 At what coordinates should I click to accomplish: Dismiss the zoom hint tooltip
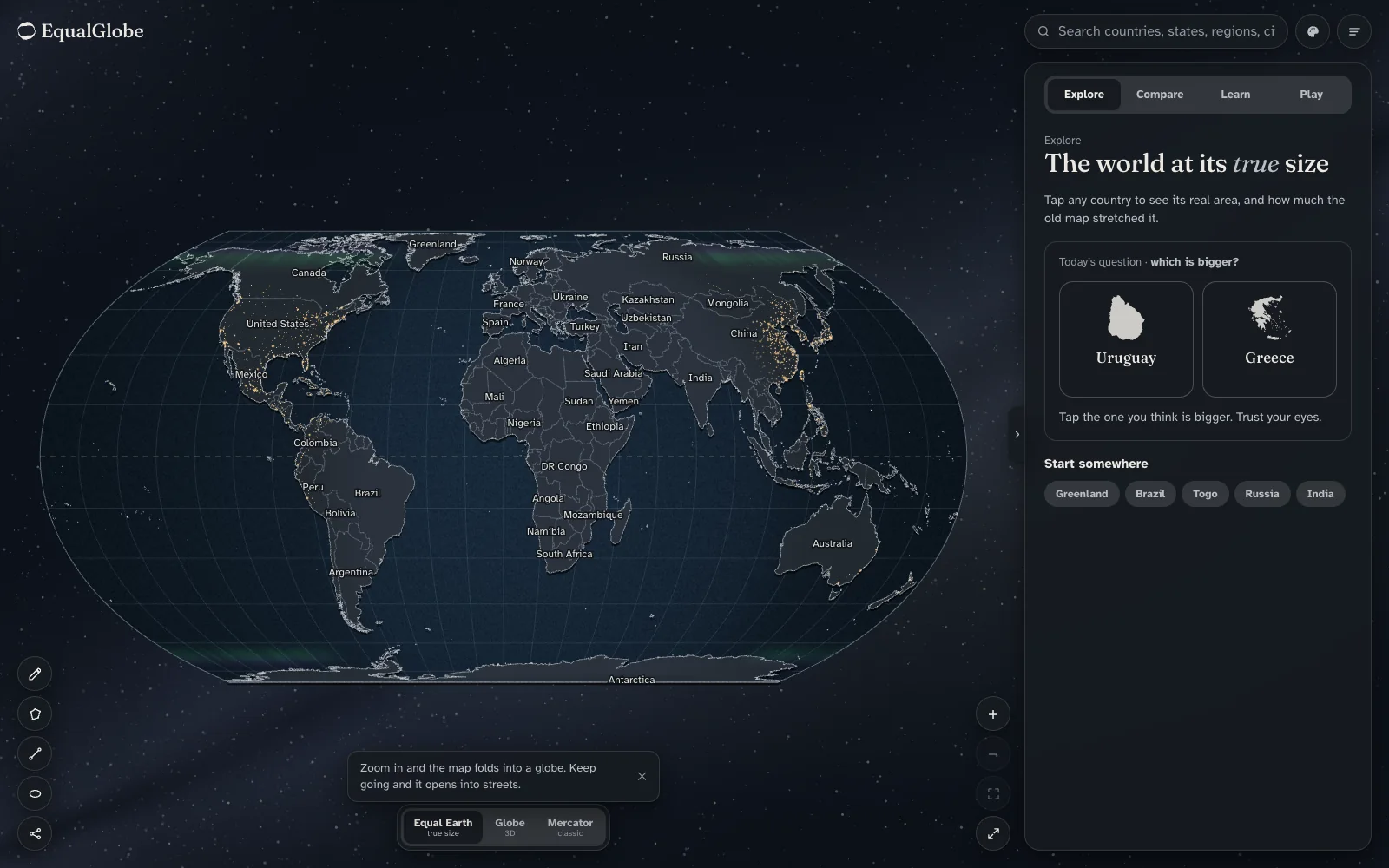point(642,776)
